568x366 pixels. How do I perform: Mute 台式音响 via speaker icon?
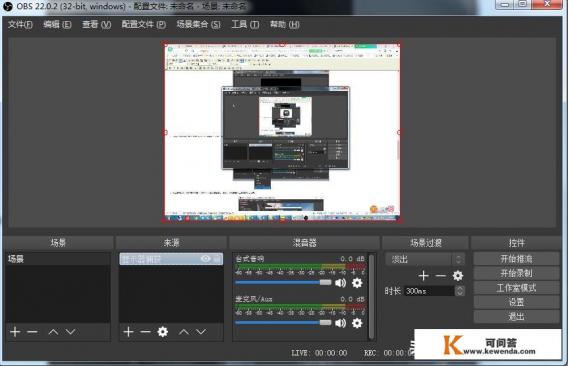pyautogui.click(x=341, y=283)
